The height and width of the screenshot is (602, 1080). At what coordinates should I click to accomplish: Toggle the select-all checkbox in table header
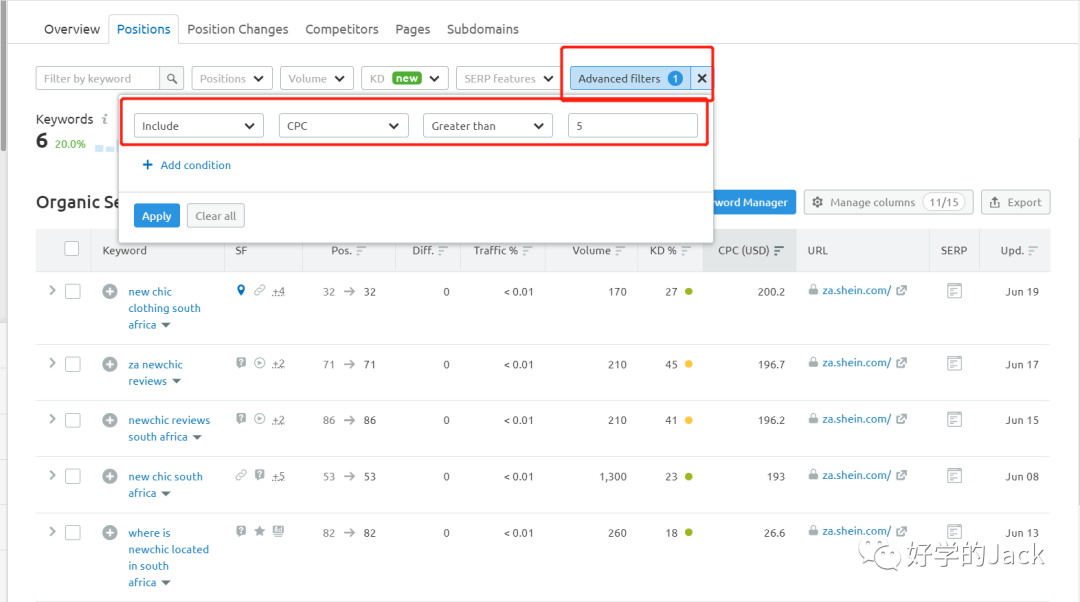(72, 249)
